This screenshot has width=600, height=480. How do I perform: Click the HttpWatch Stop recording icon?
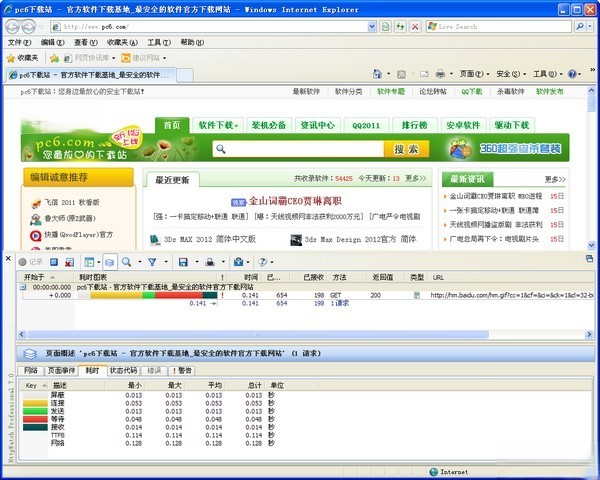pos(54,262)
